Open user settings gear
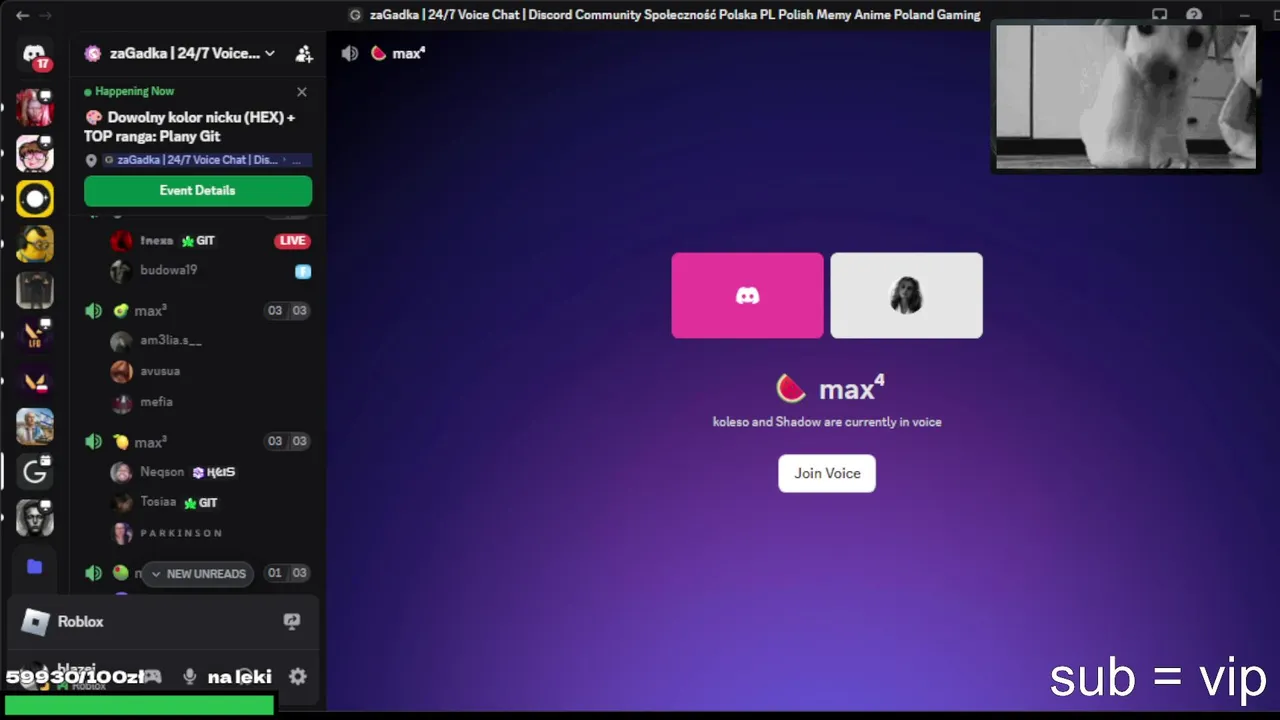The width and height of the screenshot is (1280, 720). coord(297,676)
